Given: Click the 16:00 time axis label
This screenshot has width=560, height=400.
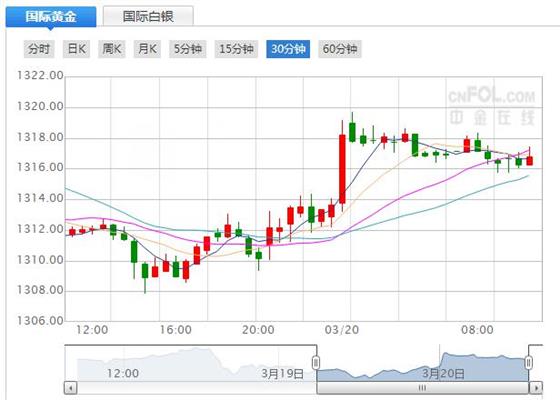Looking at the screenshot, I should [x=175, y=329].
